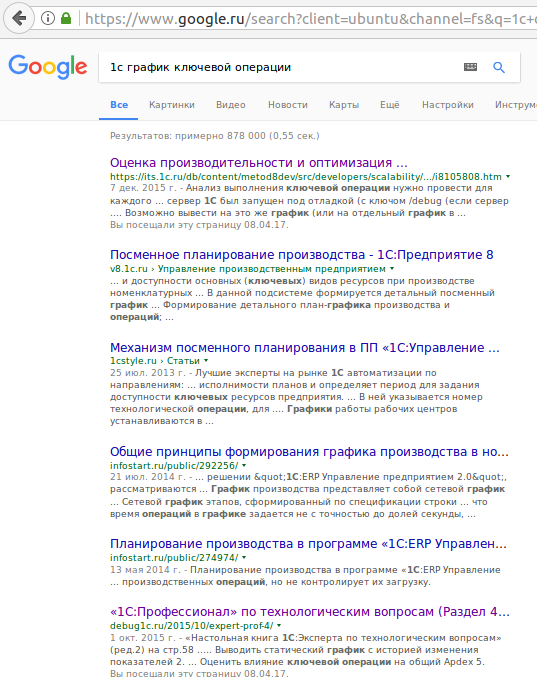Open the Ещё menu

[389, 105]
